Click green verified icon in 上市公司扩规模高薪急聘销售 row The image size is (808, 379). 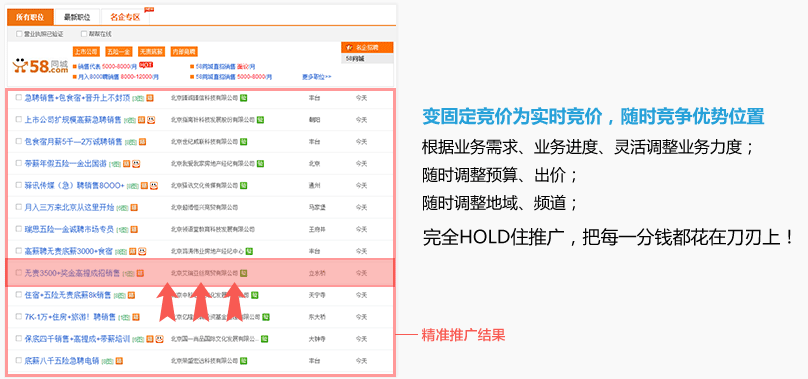point(261,120)
